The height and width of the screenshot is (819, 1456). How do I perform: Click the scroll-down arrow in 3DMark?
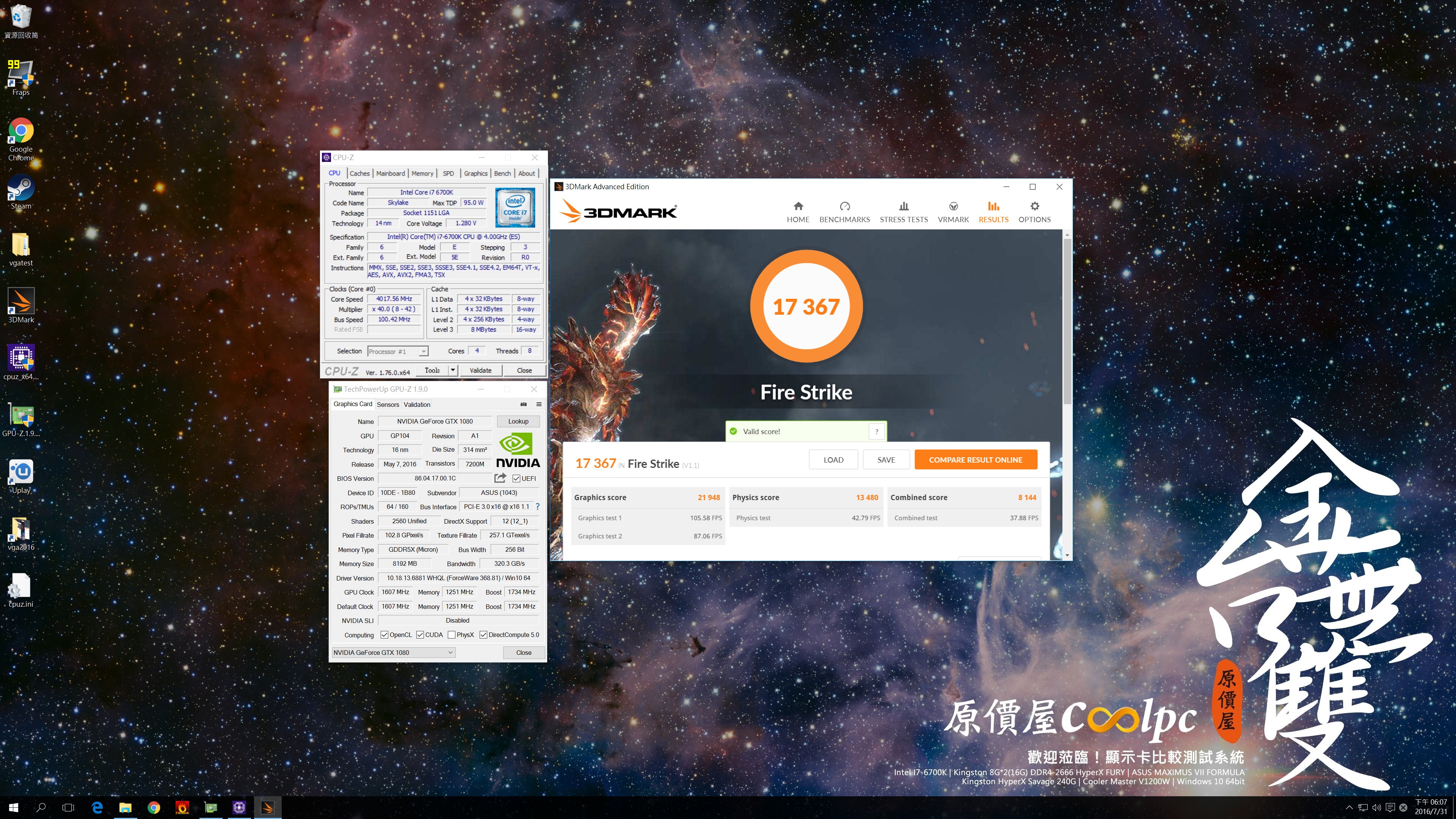(x=1067, y=555)
